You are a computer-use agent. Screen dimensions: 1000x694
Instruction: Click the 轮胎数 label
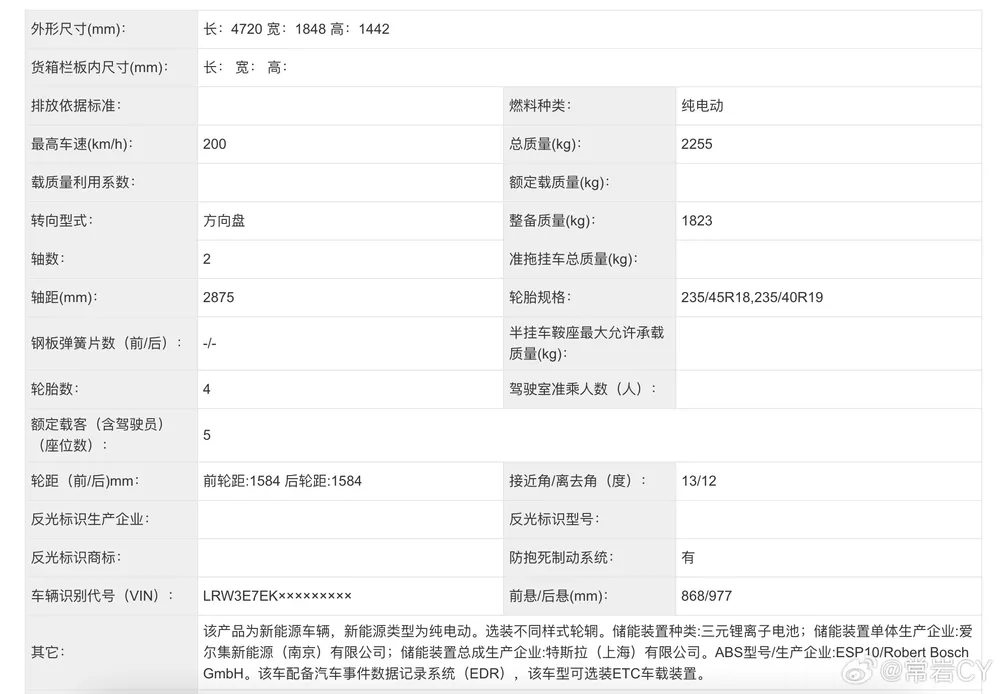point(55,389)
